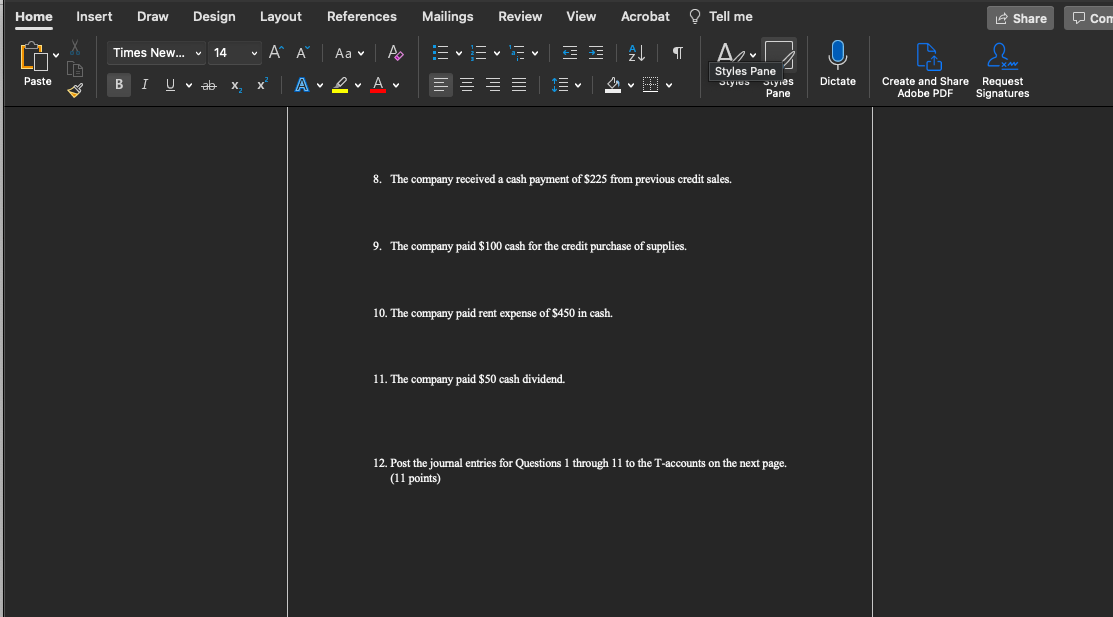Toggle Subscript formatting
The height and width of the screenshot is (617, 1113).
[x=236, y=85]
